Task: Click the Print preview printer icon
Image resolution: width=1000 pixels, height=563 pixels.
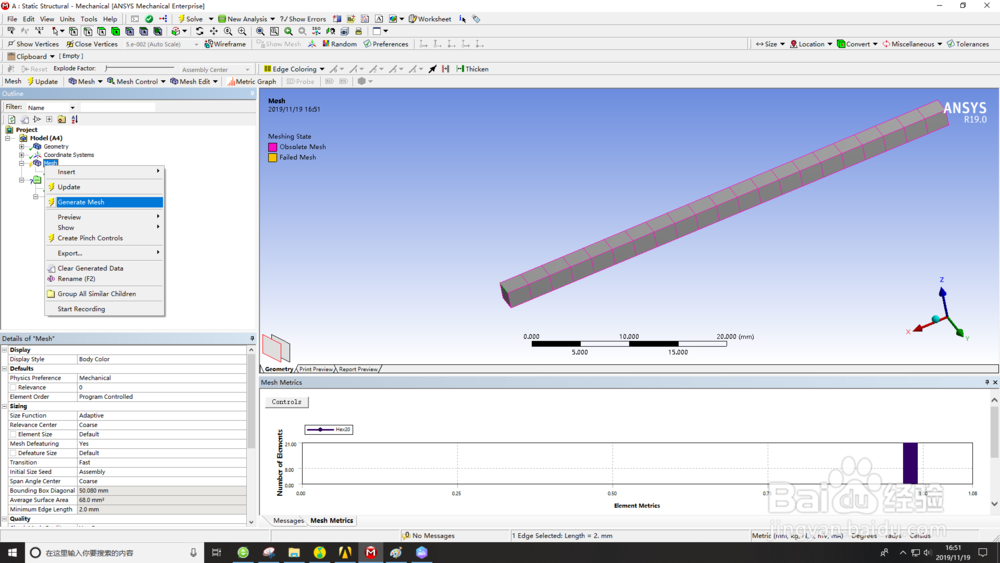Action: click(x=358, y=31)
